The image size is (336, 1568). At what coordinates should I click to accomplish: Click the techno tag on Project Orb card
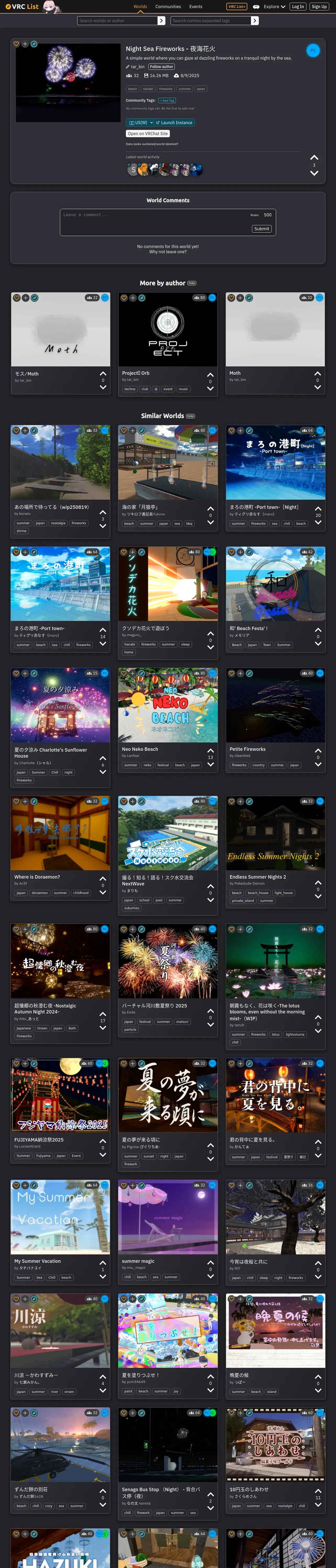tap(130, 389)
